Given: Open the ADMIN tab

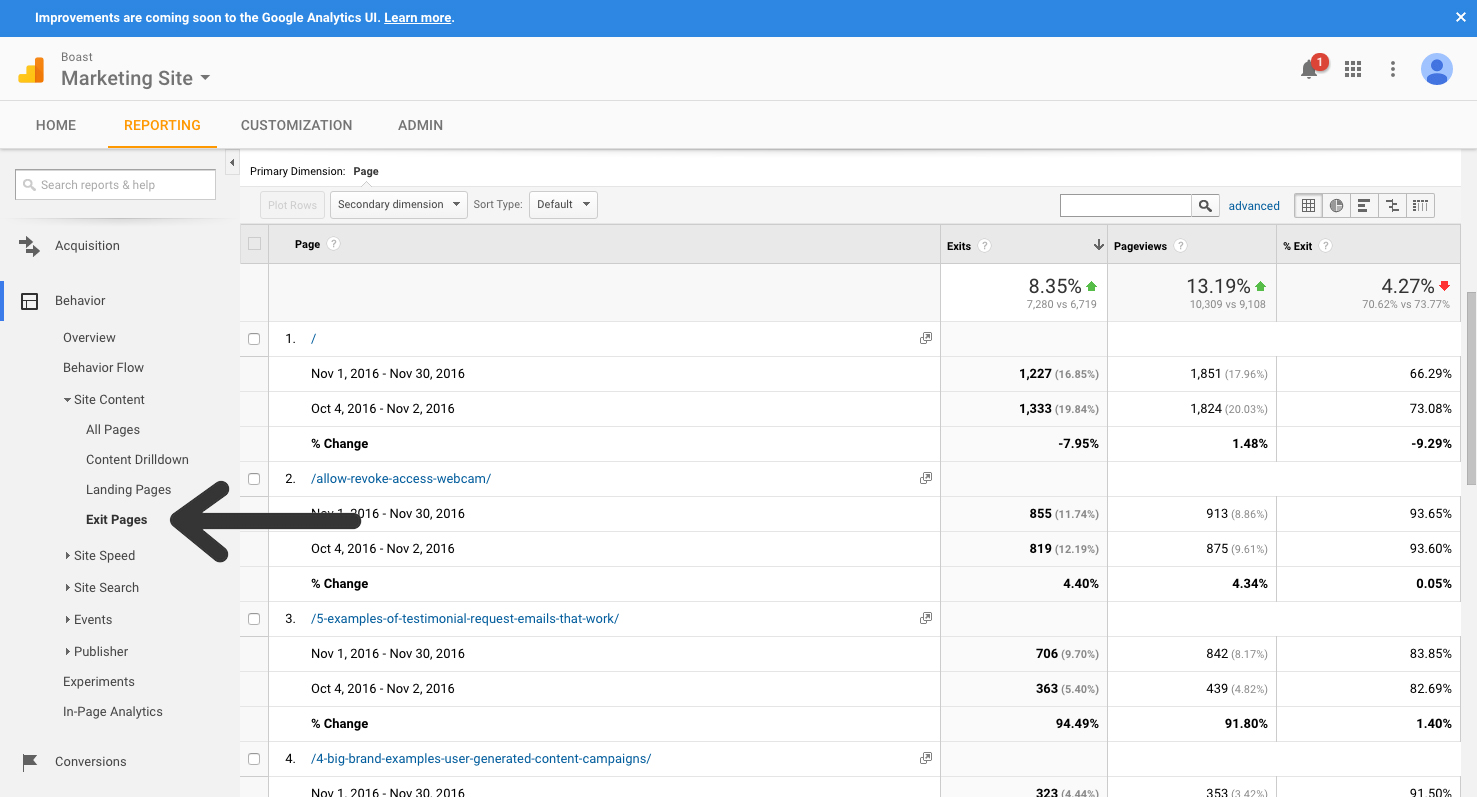Looking at the screenshot, I should pos(420,125).
